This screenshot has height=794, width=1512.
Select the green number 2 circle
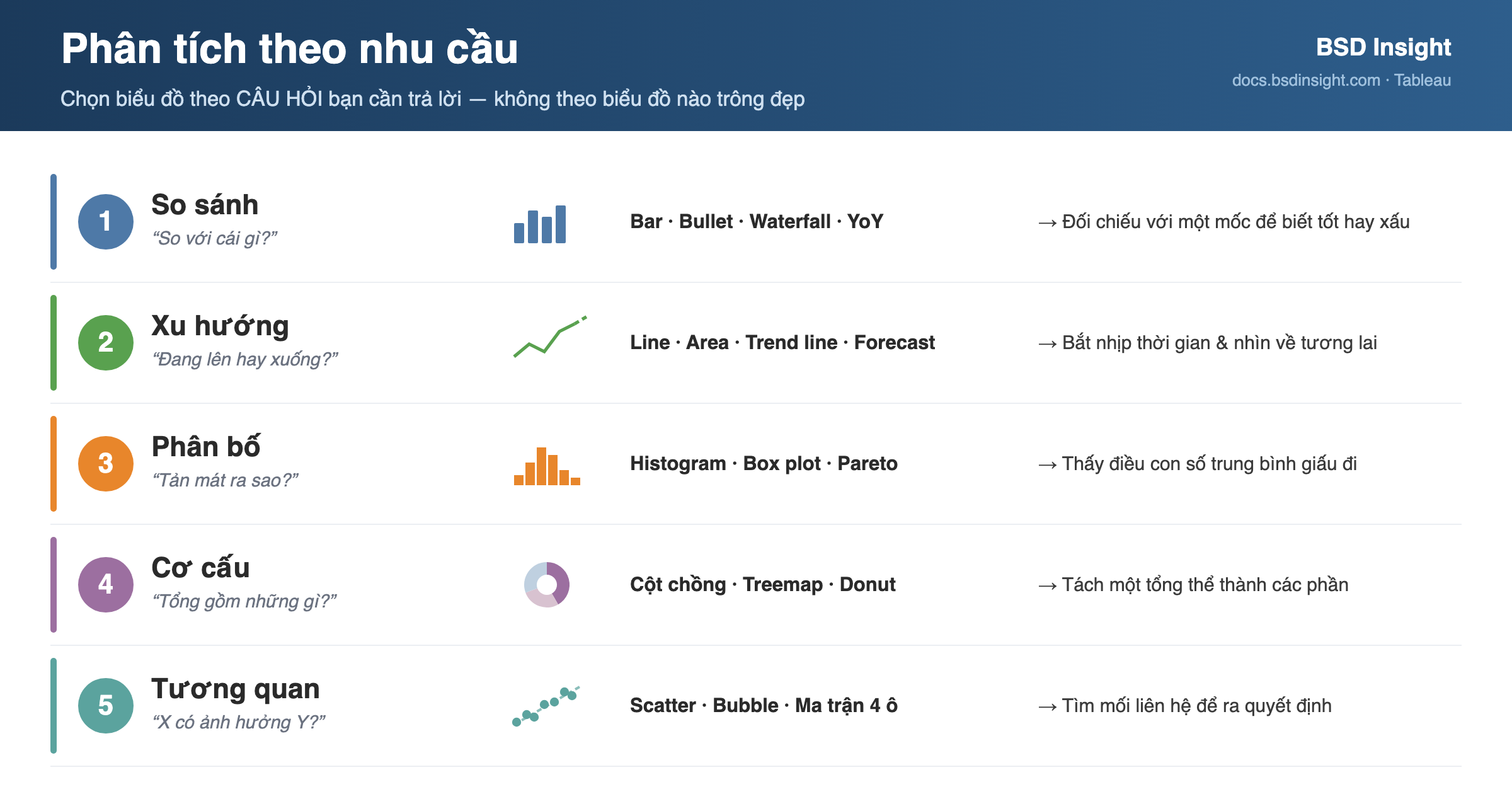pyautogui.click(x=106, y=343)
